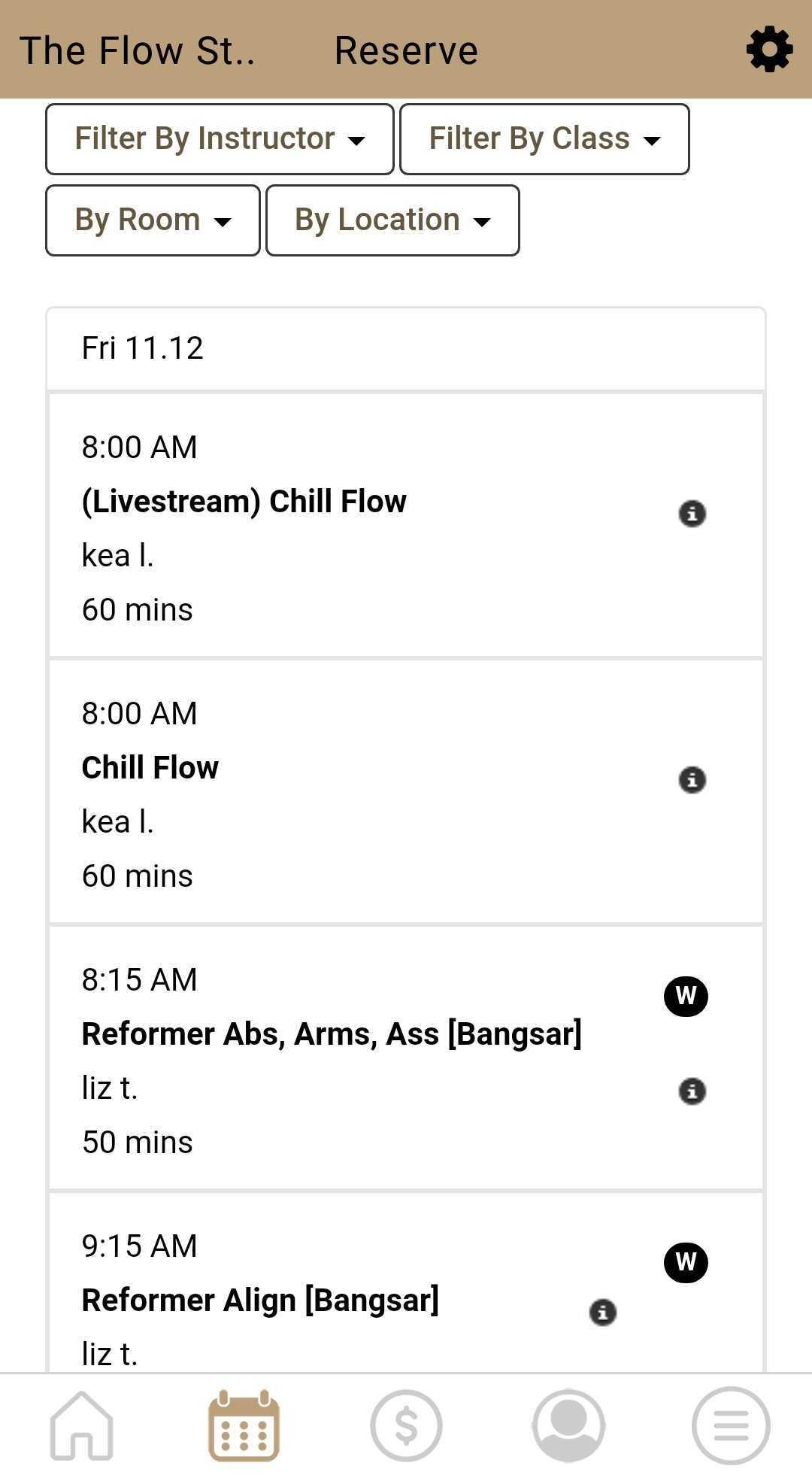Open the hamburger menu in bottom bar

point(731,1425)
